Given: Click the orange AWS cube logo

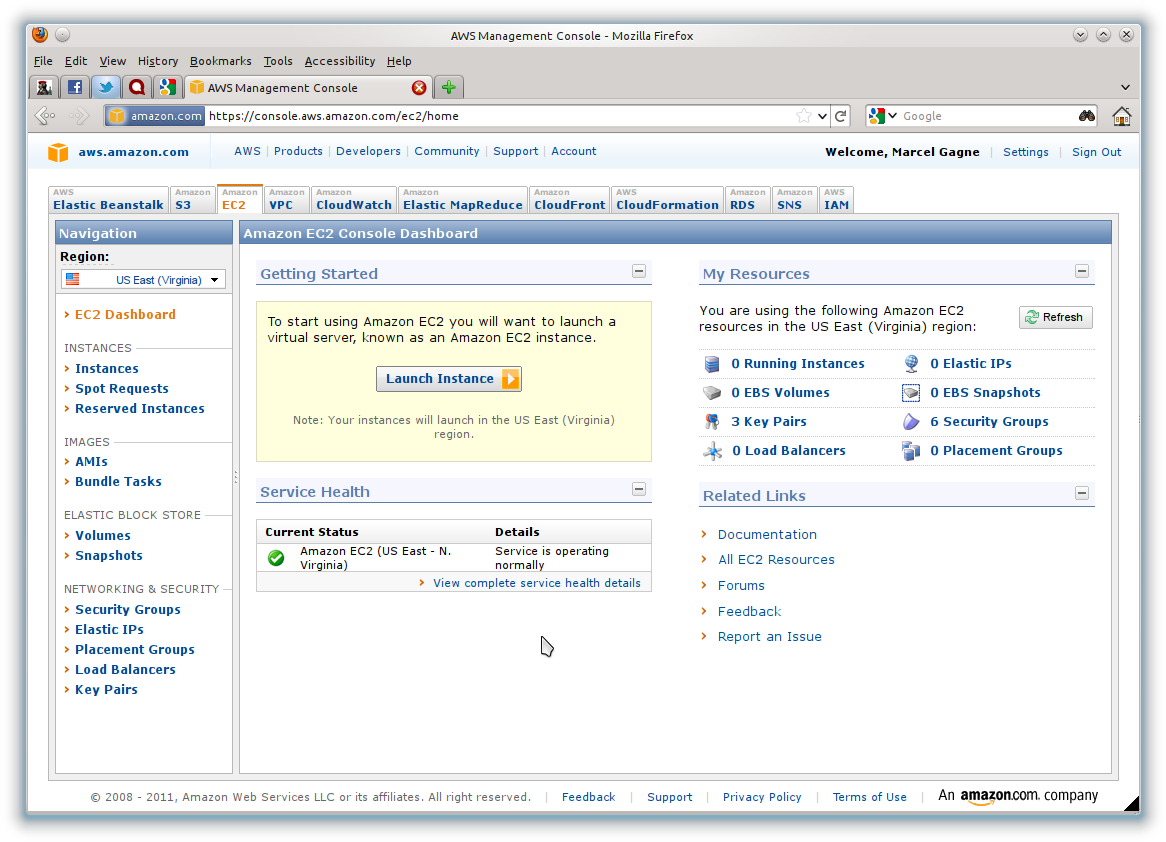Looking at the screenshot, I should click(58, 152).
